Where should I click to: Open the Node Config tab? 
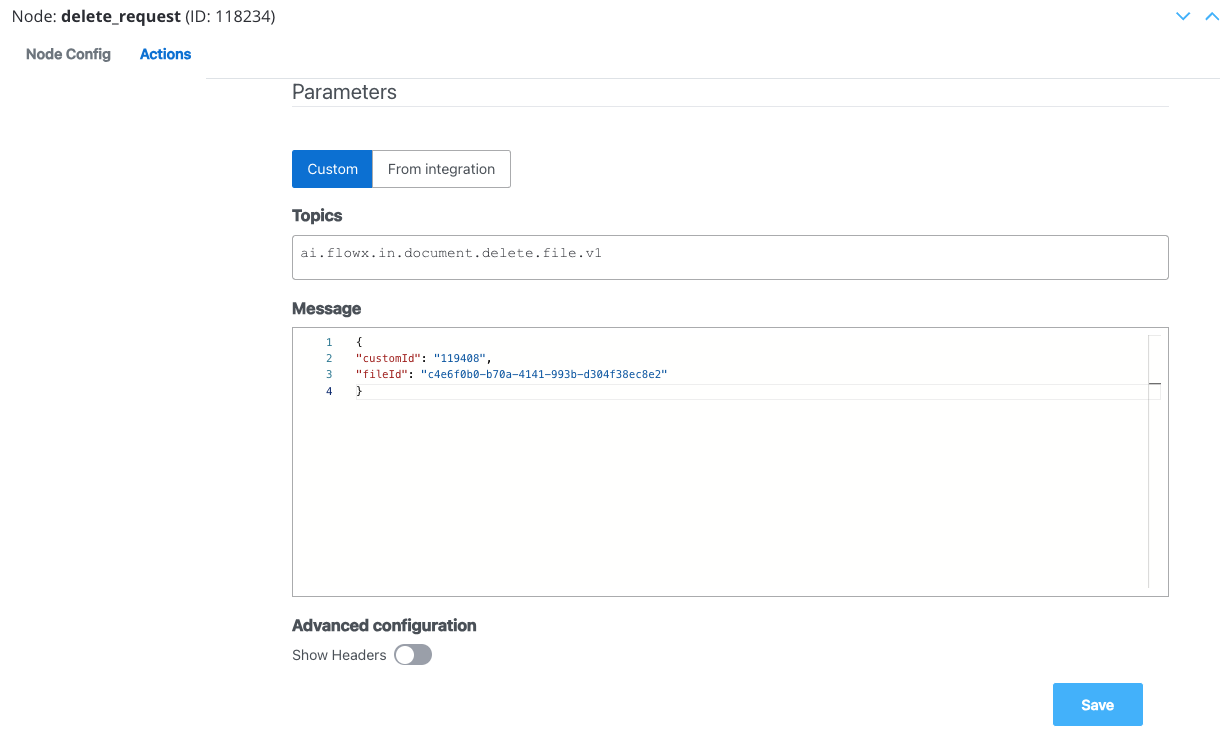(x=68, y=54)
